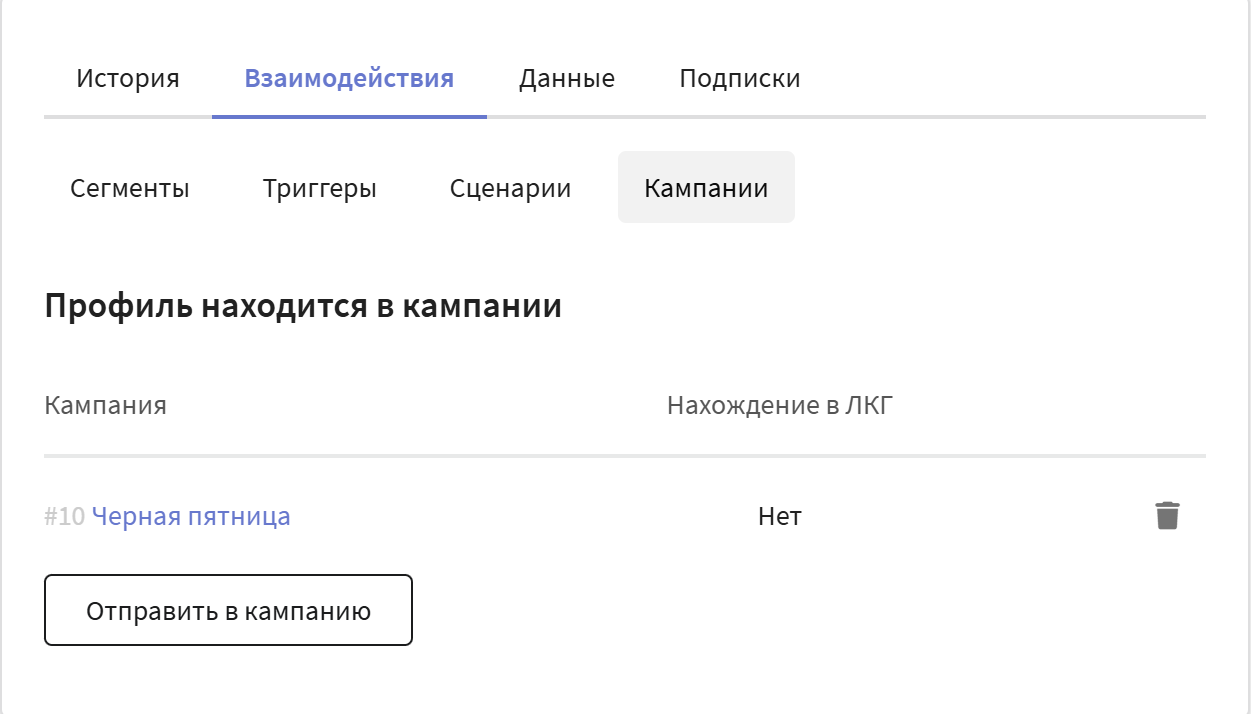Select the Взаимодействия tab
1251x714 pixels.
coord(349,79)
